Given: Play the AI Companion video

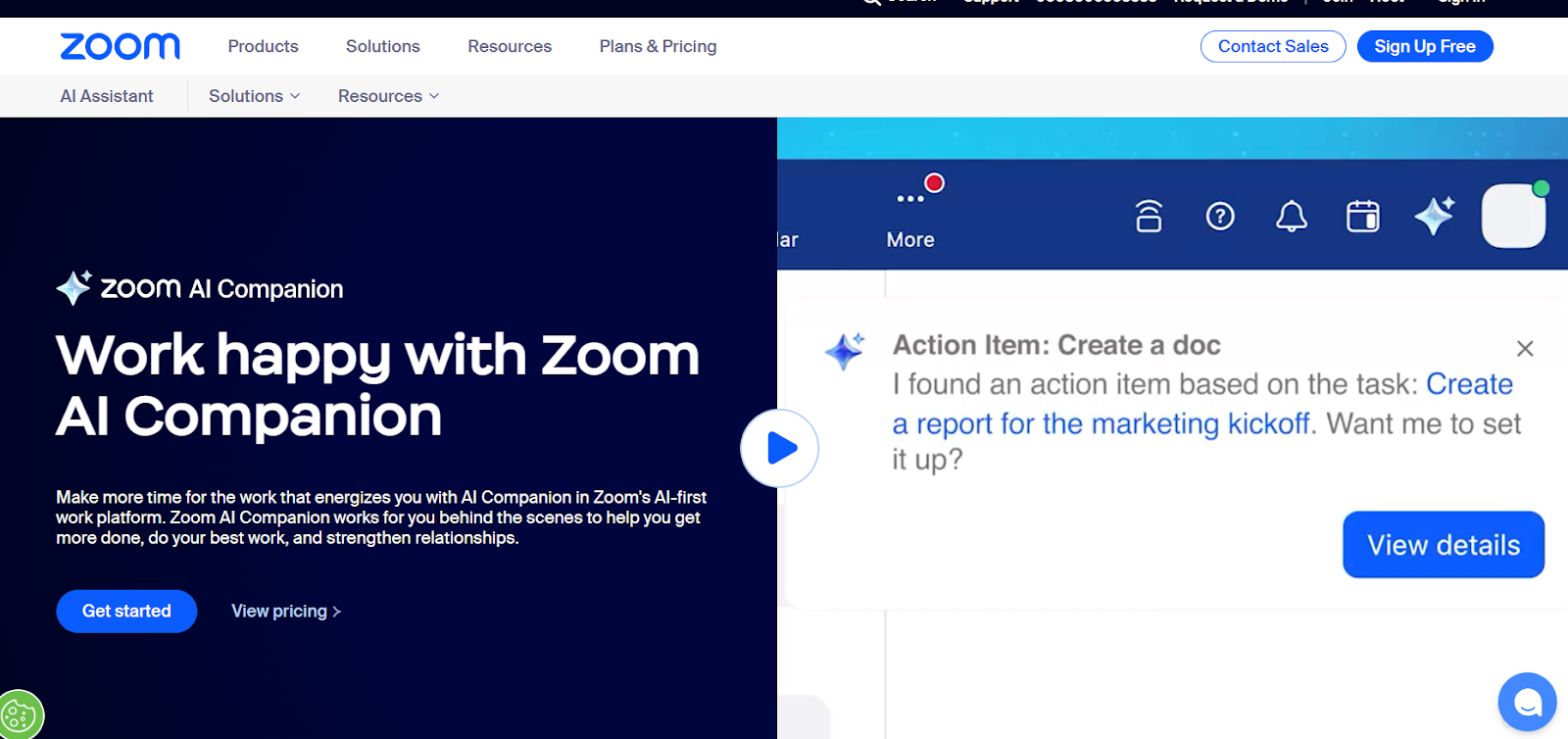Looking at the screenshot, I should tap(779, 448).
